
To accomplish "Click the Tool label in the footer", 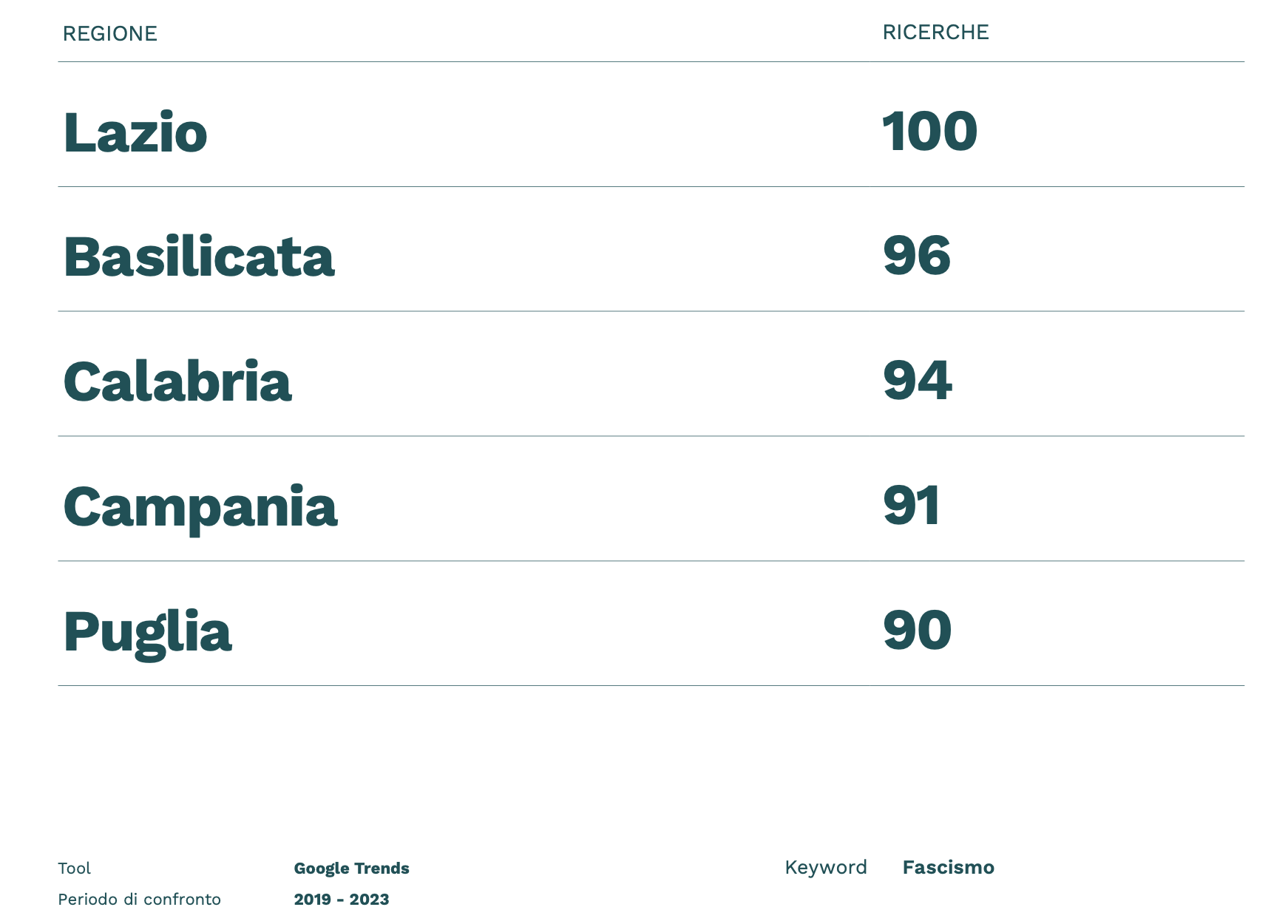I will 75,869.
